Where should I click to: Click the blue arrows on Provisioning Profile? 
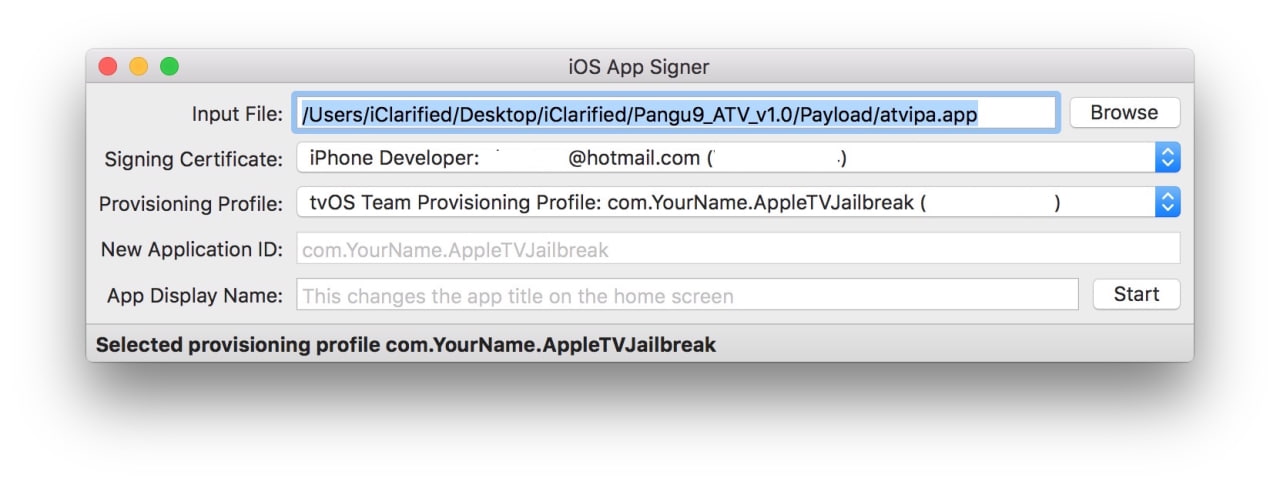(1167, 203)
